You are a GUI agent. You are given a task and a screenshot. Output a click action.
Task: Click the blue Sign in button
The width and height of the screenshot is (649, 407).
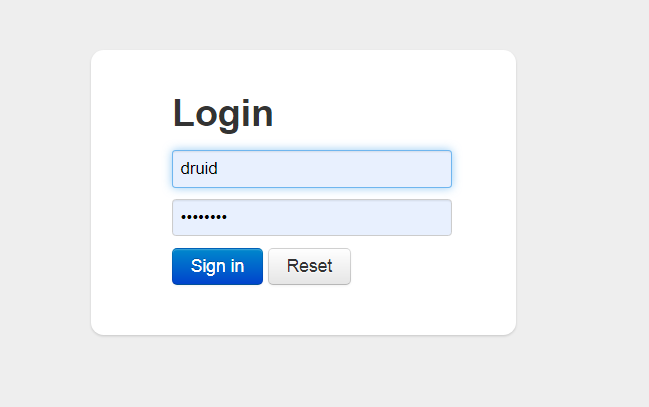217,266
